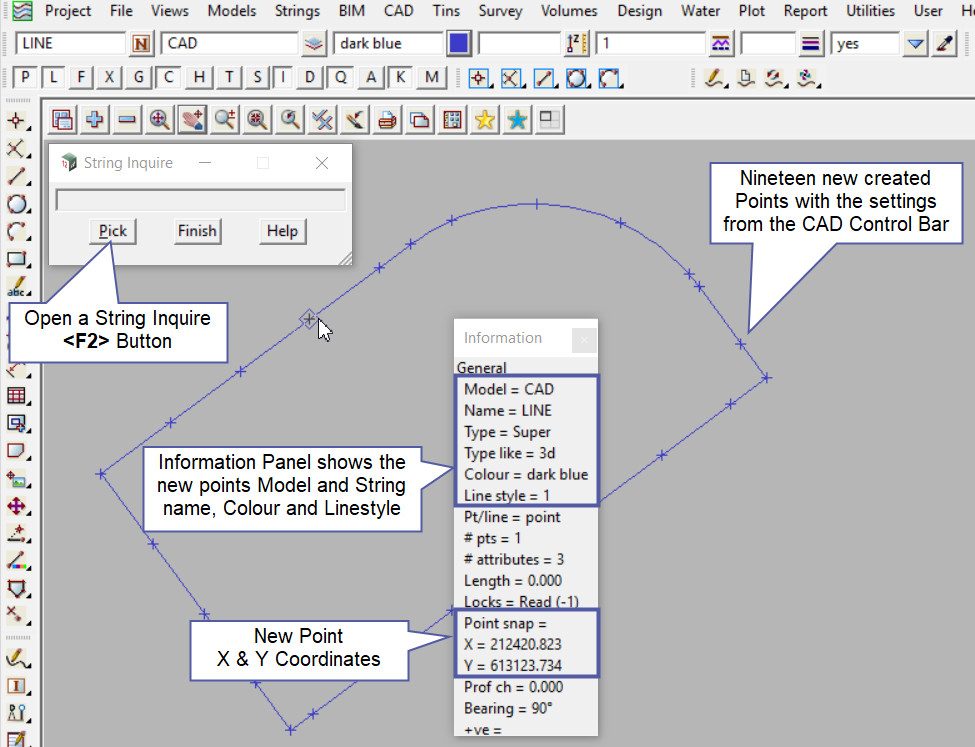Open the line weight chooser icon
The image size is (975, 747).
tap(810, 44)
